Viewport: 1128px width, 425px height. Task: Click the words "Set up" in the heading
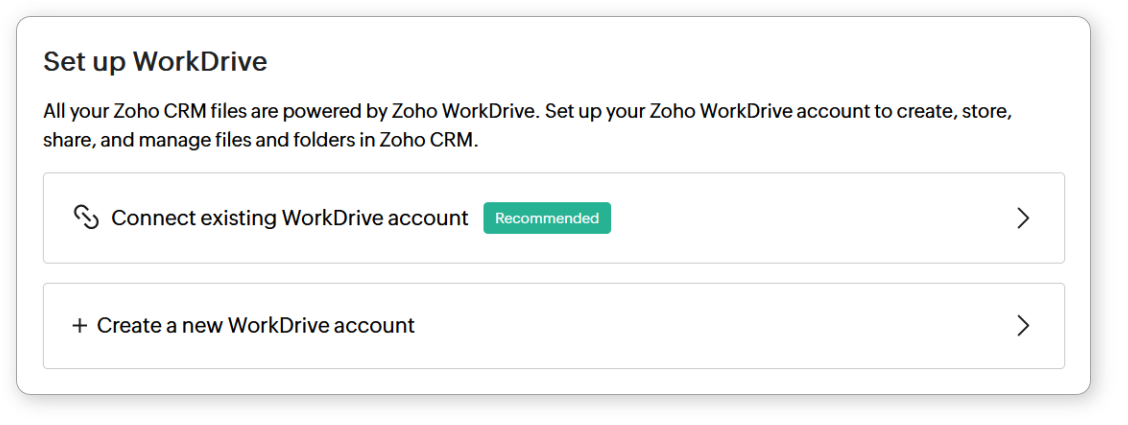pyautogui.click(x=84, y=62)
